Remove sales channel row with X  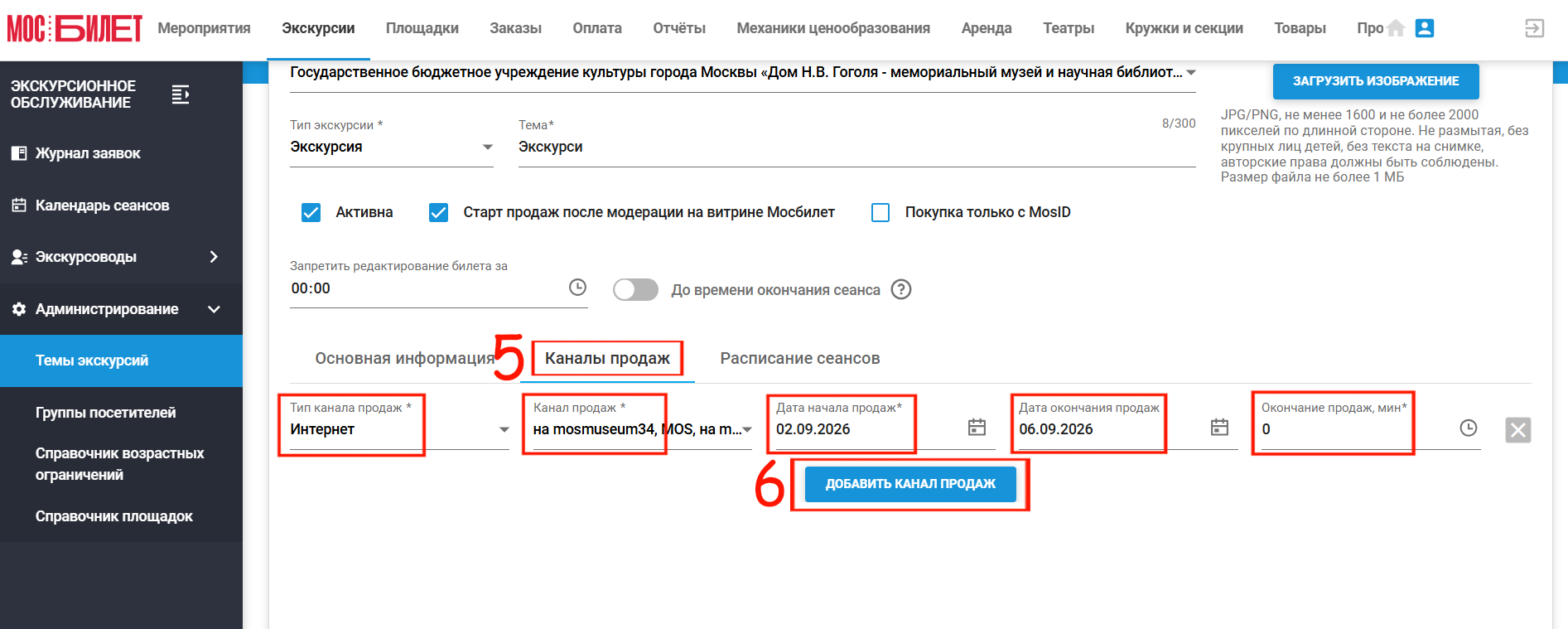[x=1517, y=430]
